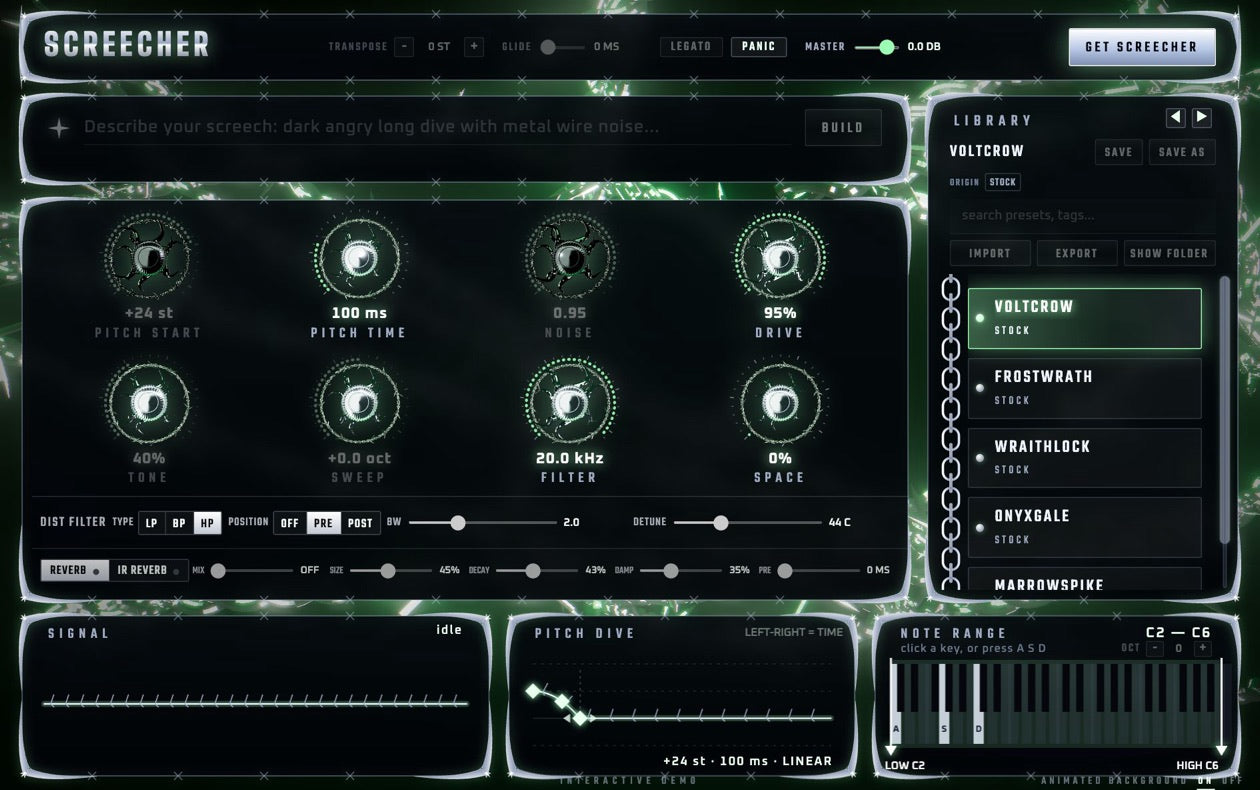Click the Import button
The image size is (1260, 790).
point(990,253)
